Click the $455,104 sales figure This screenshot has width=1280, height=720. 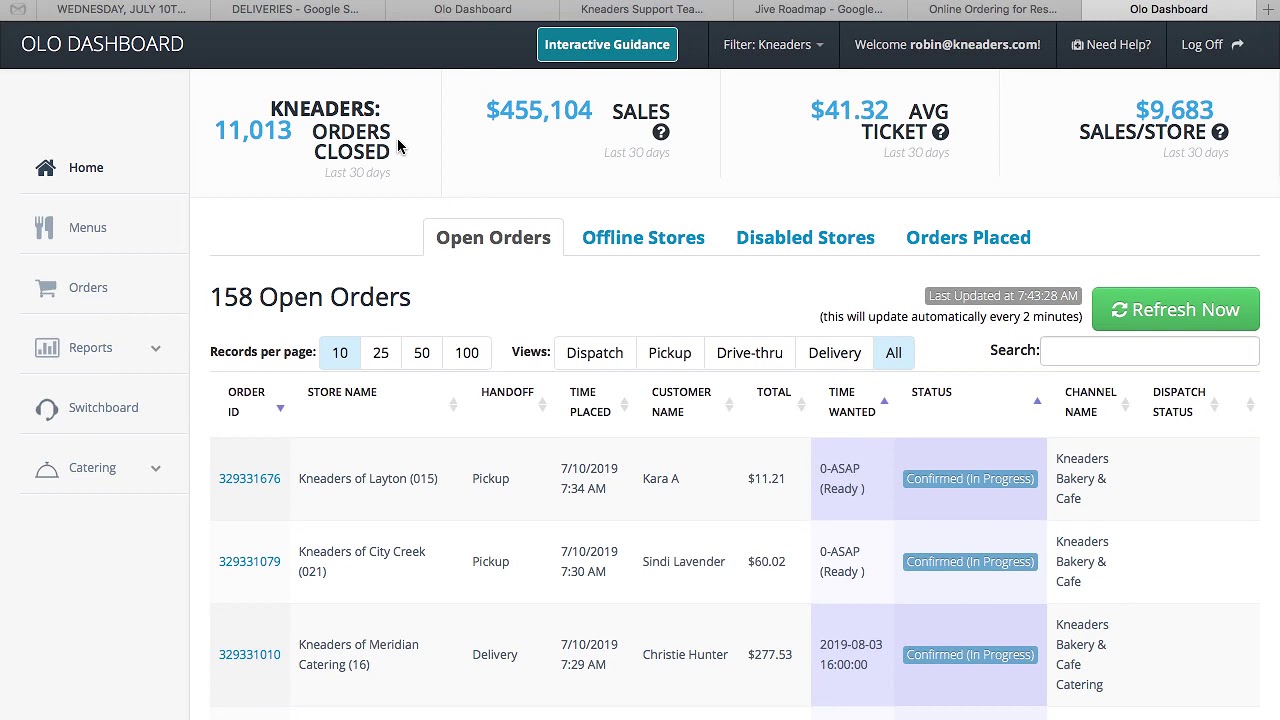[539, 111]
